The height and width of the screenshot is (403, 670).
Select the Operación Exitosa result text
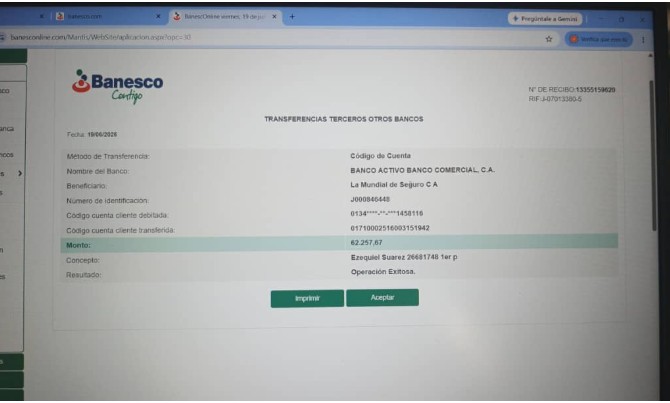click(383, 272)
